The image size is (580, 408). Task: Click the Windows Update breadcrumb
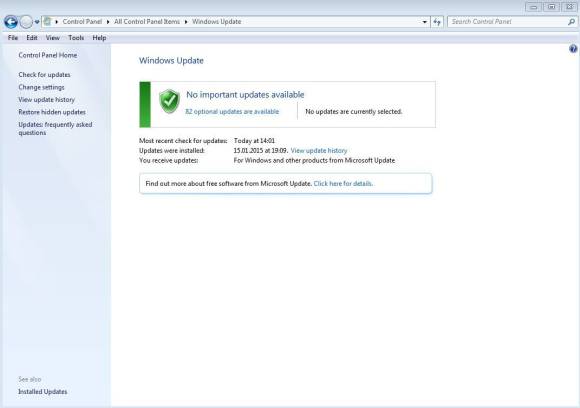click(216, 22)
